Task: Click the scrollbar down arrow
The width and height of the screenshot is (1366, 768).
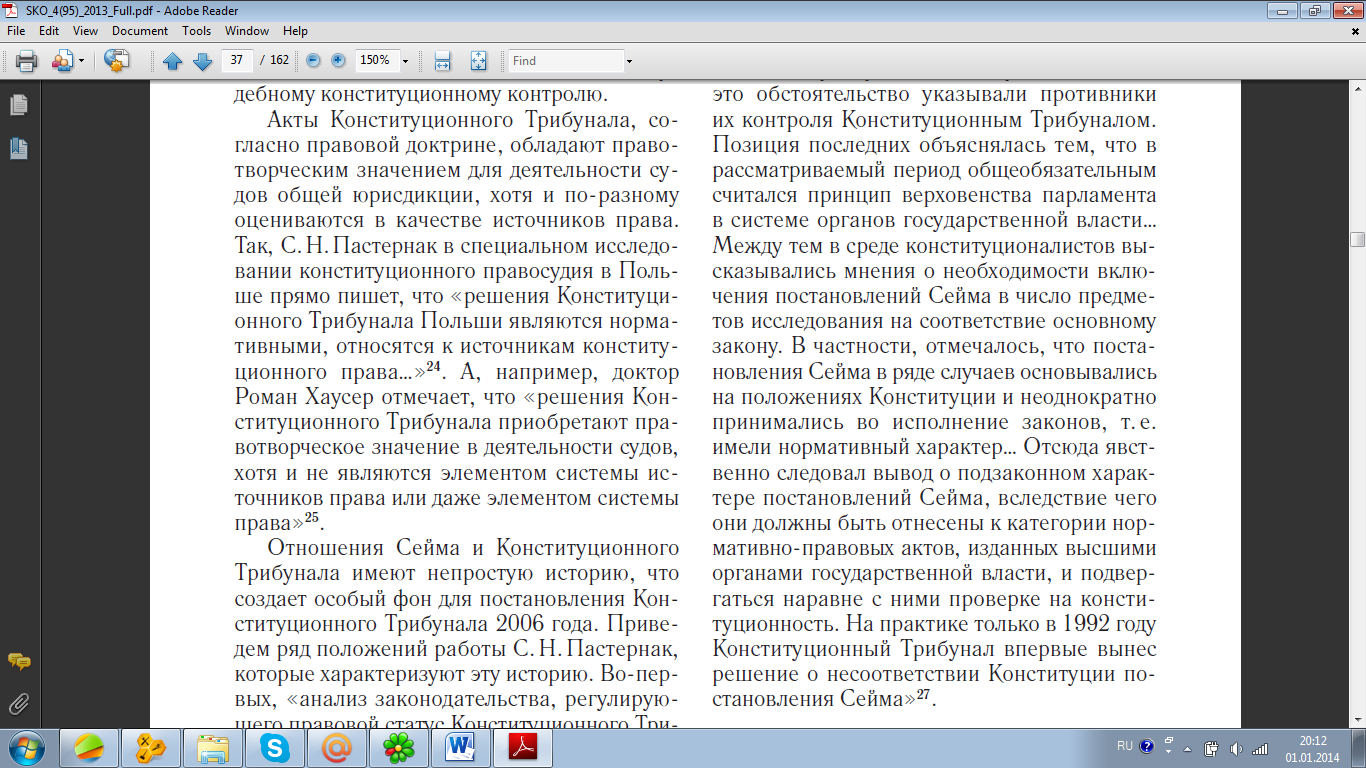Action: coord(1357,721)
